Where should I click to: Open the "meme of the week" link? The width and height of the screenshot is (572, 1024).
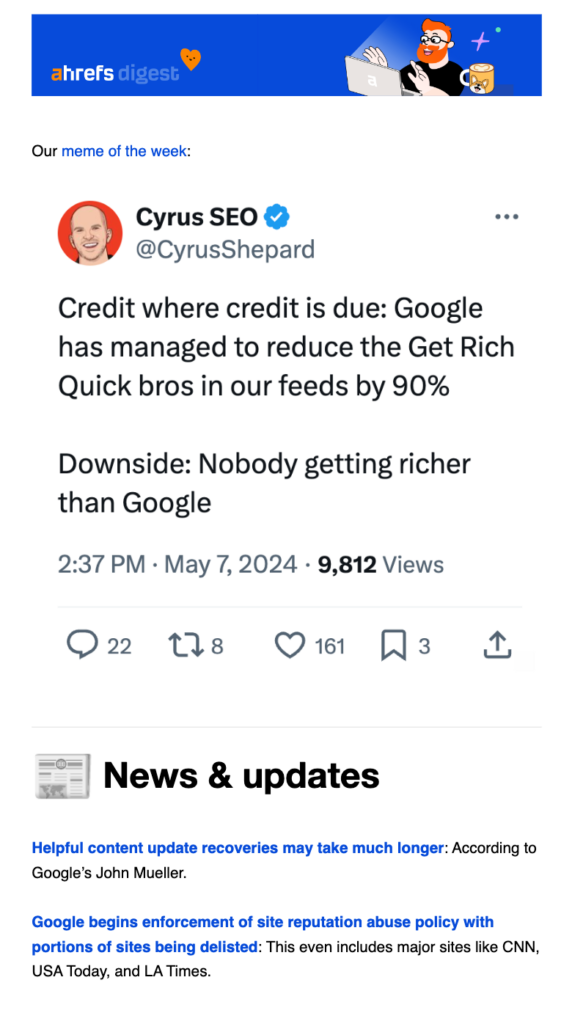point(124,152)
